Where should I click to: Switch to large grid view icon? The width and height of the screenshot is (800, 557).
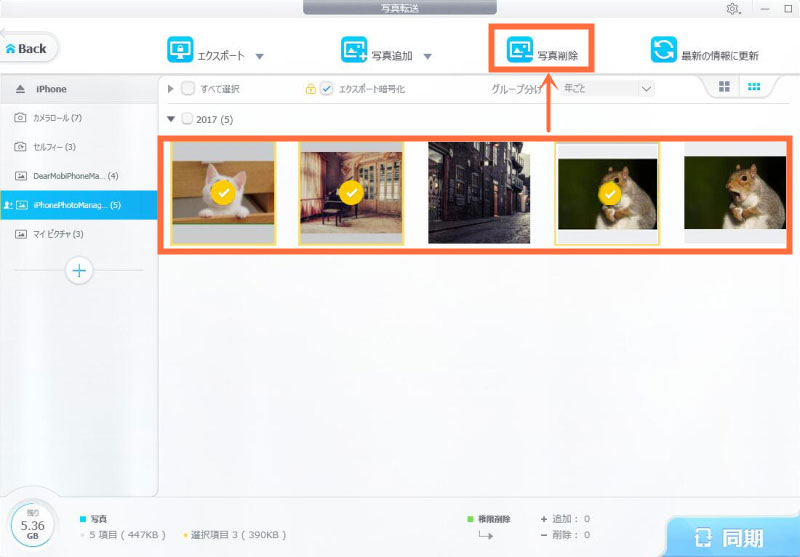(725, 88)
